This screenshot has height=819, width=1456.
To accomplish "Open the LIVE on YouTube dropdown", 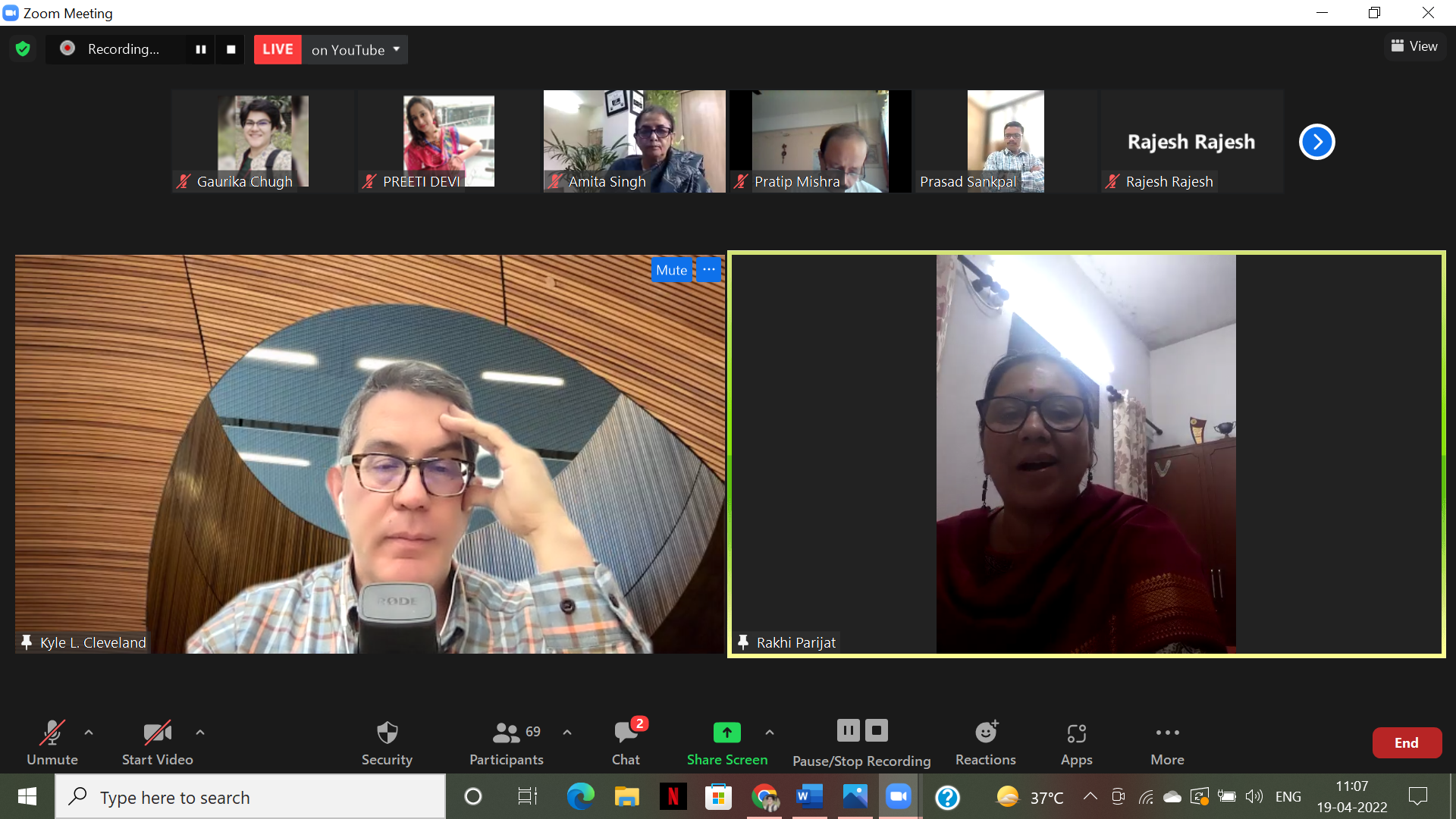I will [397, 49].
